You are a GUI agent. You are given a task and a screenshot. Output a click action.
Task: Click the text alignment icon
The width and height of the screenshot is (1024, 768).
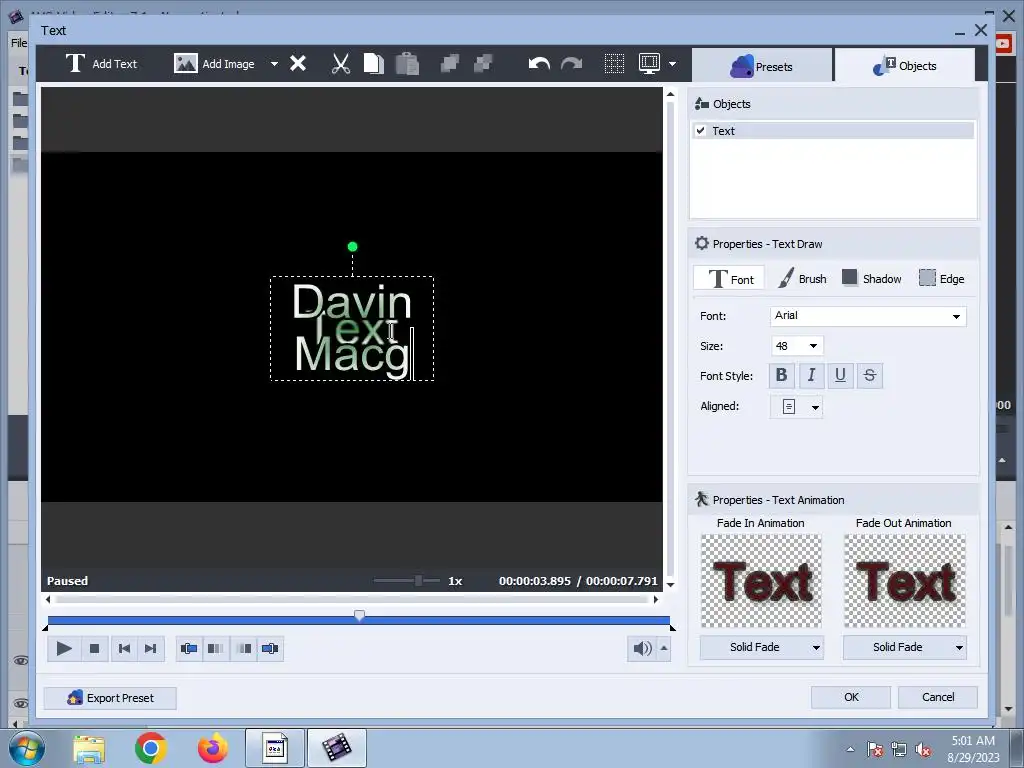(789, 407)
